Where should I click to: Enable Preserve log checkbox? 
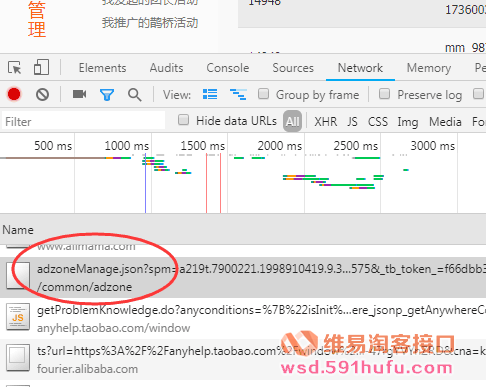coord(384,94)
